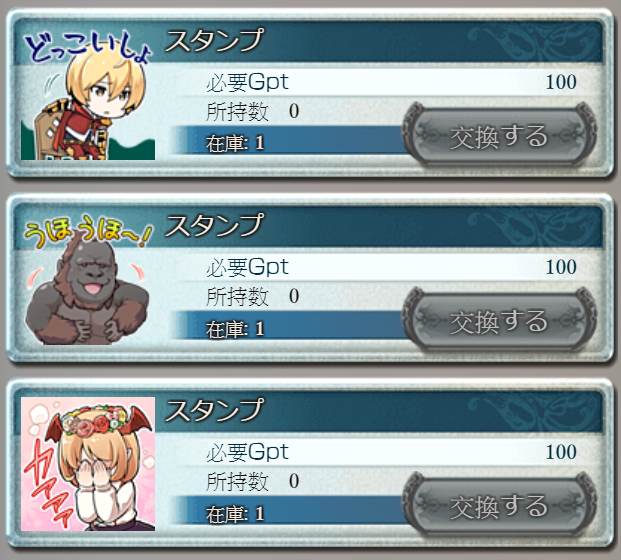Exchange the blonde boy stamp with 交換する
The height and width of the screenshot is (560, 621).
coord(499,136)
